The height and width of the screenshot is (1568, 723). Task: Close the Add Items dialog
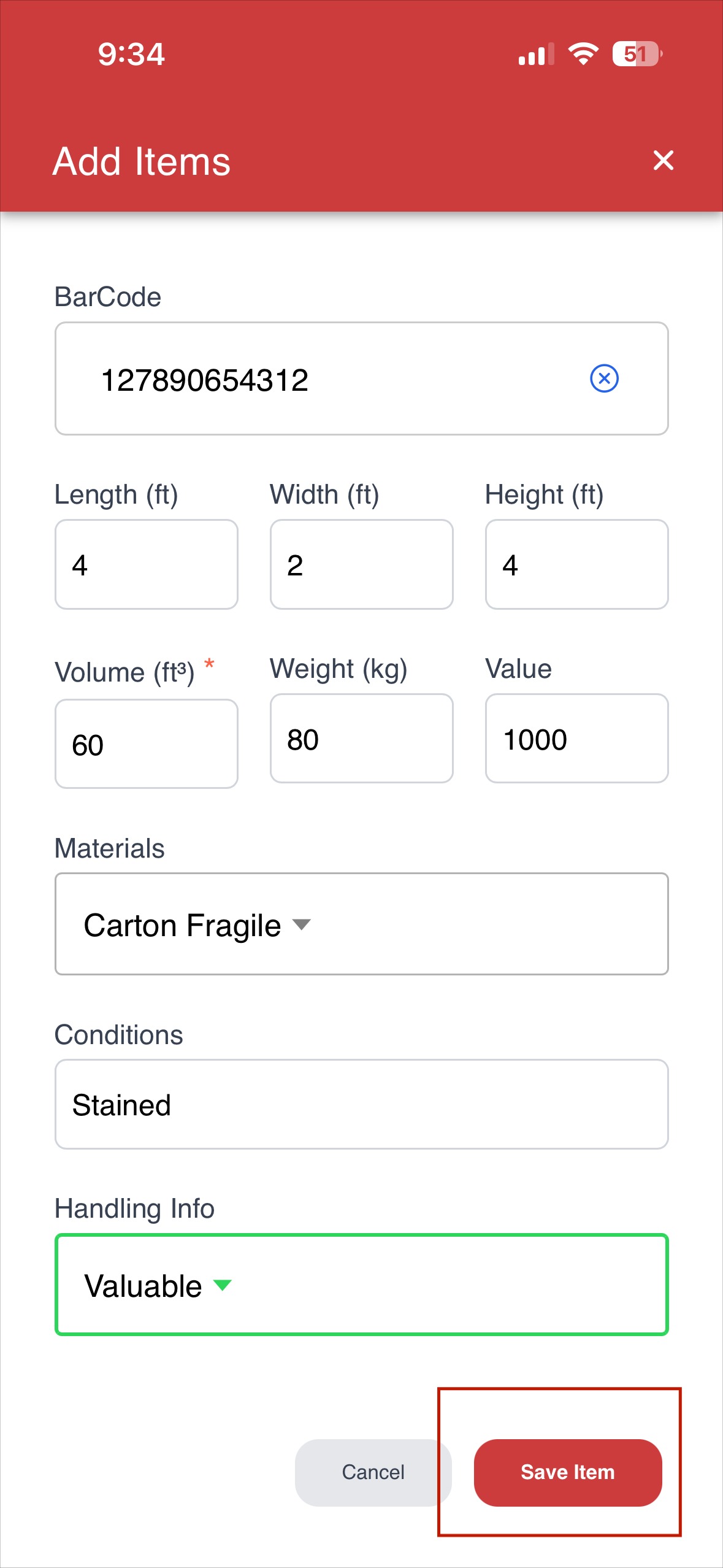(664, 161)
